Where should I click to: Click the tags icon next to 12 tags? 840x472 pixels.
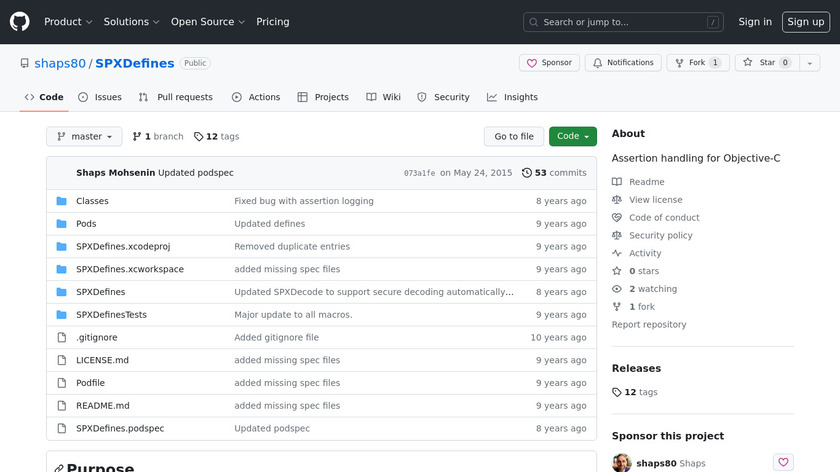[x=199, y=137]
